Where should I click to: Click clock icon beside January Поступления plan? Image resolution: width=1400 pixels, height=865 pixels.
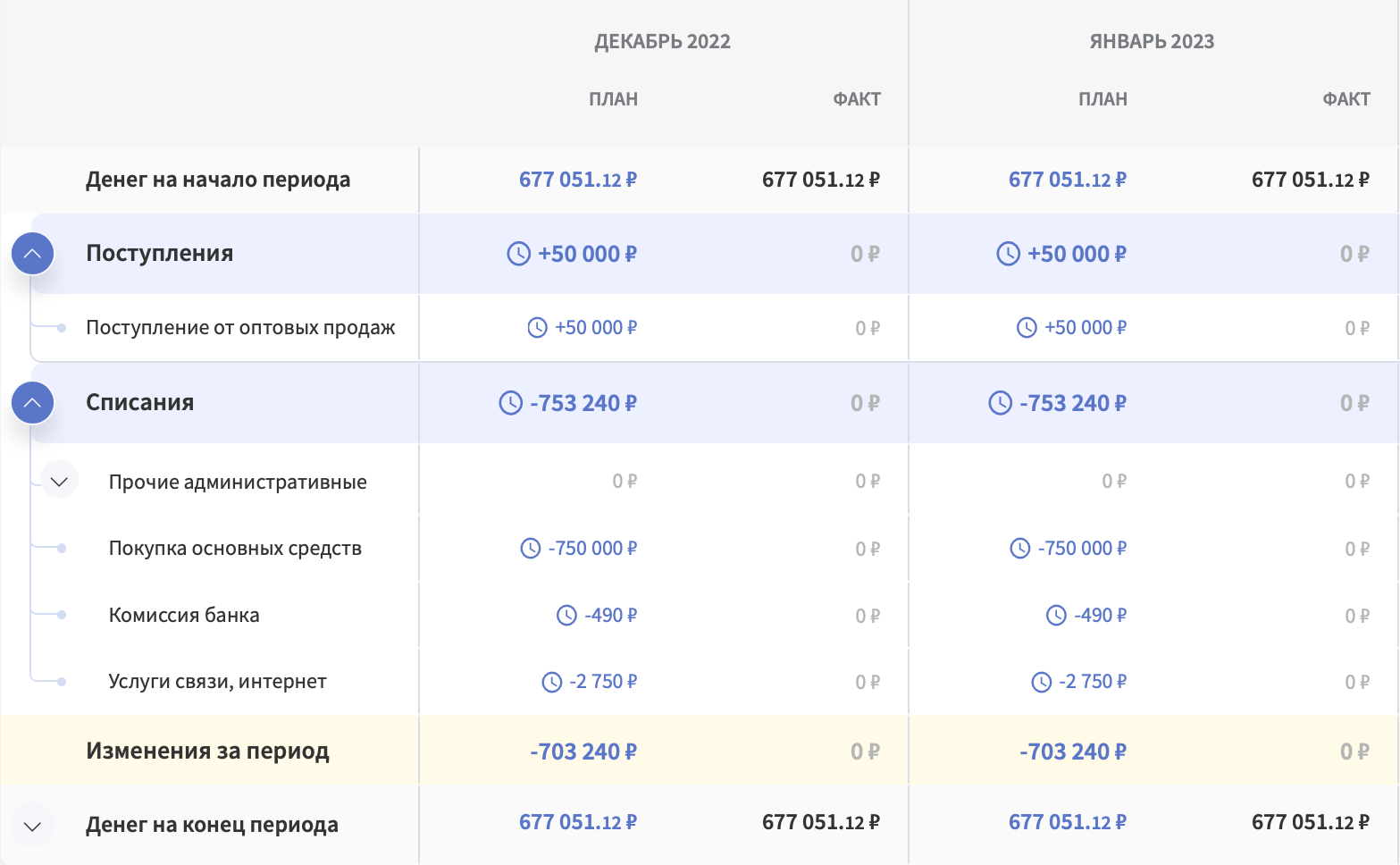coord(1008,254)
